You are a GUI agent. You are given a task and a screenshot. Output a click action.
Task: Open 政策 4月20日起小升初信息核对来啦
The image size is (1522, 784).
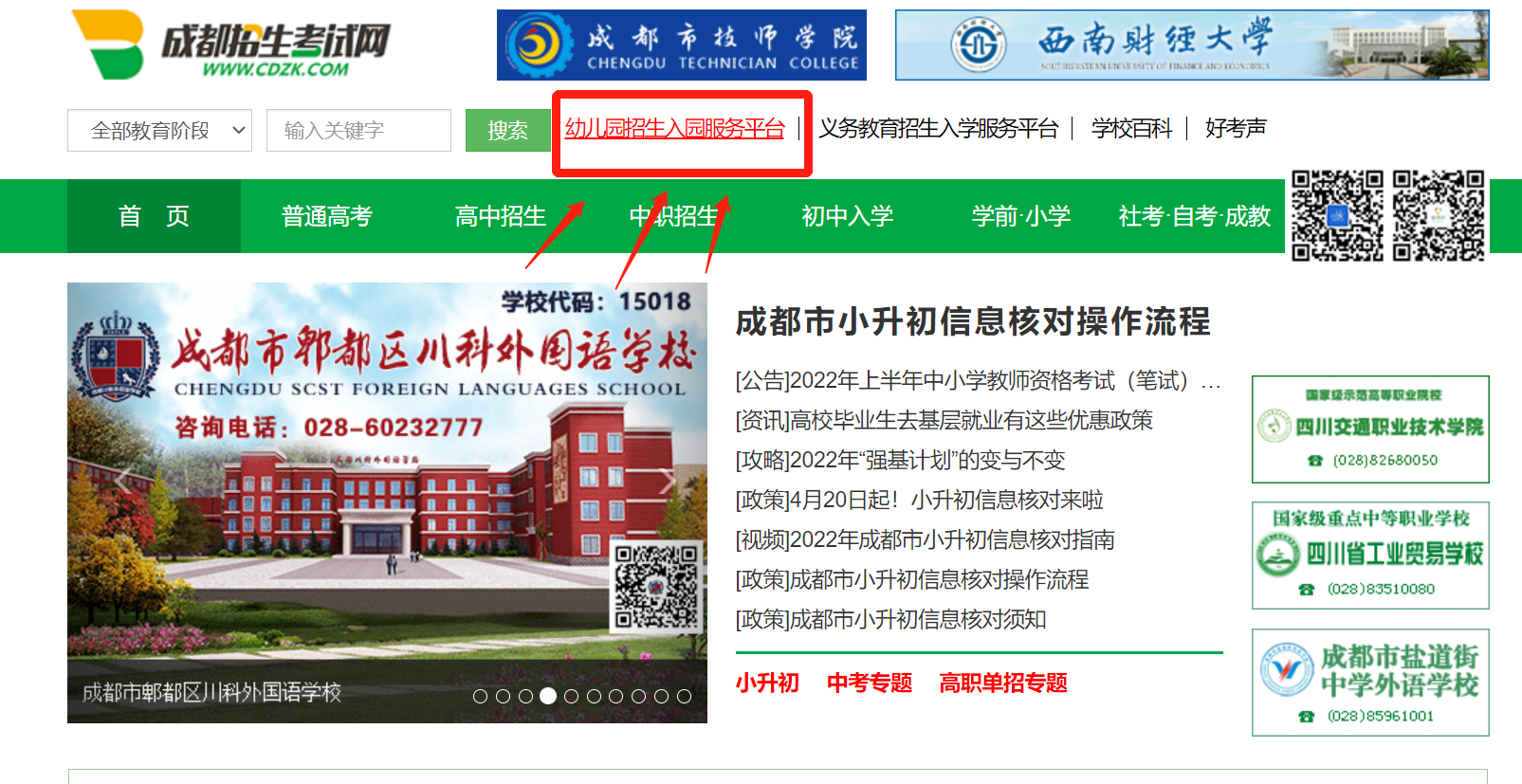920,501
